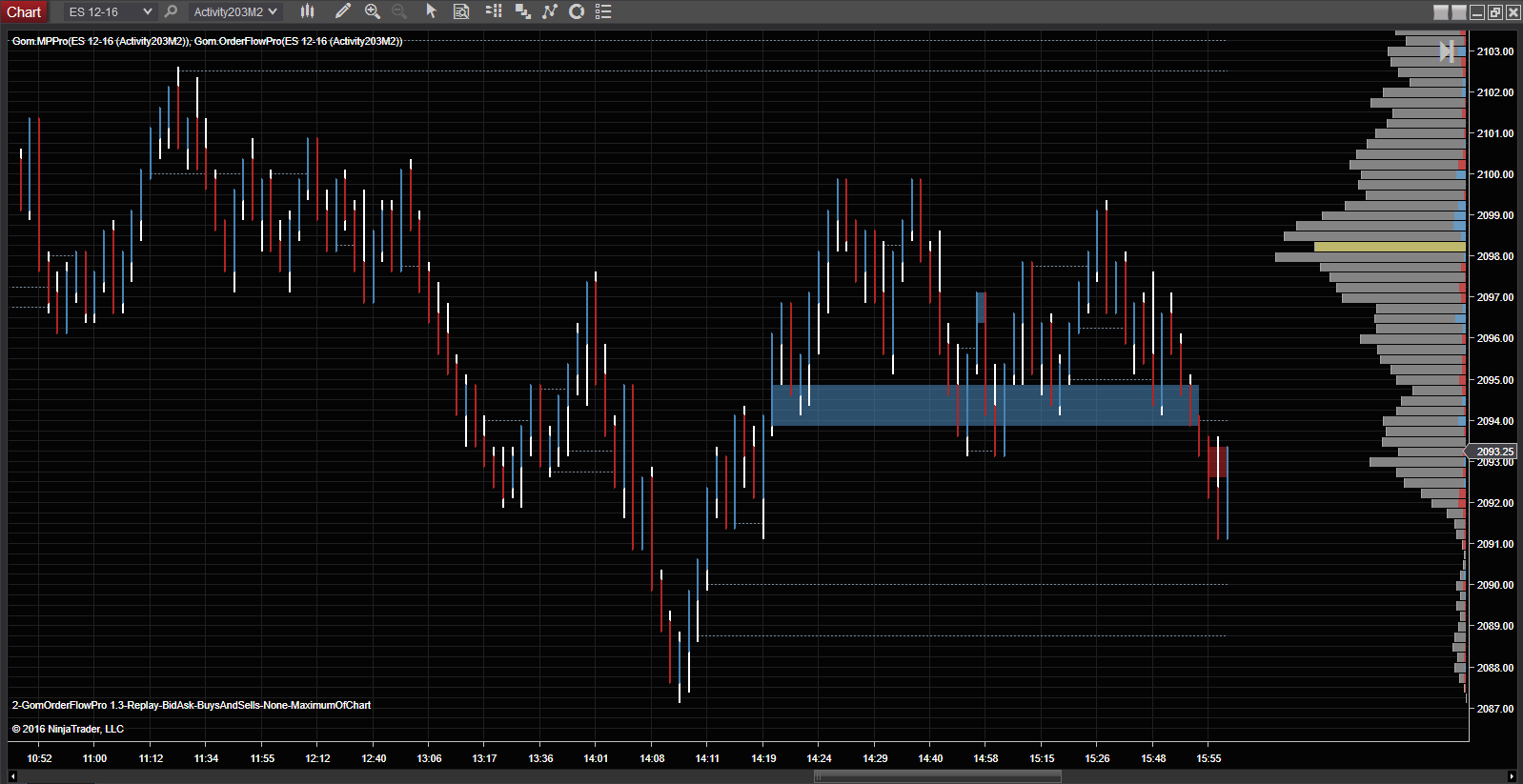Toggle the Chart Trader icon

click(494, 11)
